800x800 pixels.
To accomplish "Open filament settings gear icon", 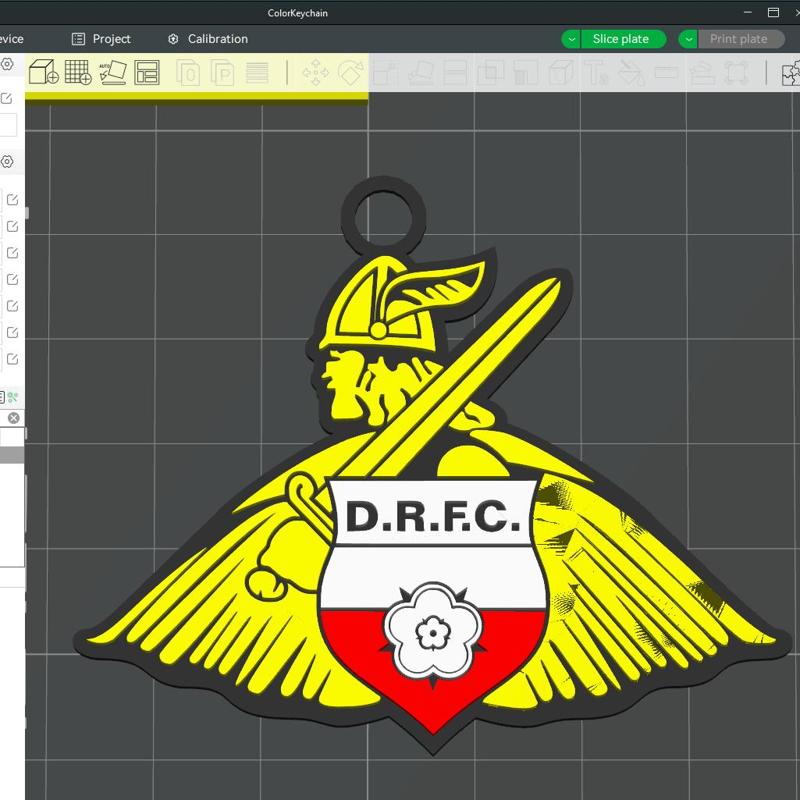I will click(x=7, y=162).
